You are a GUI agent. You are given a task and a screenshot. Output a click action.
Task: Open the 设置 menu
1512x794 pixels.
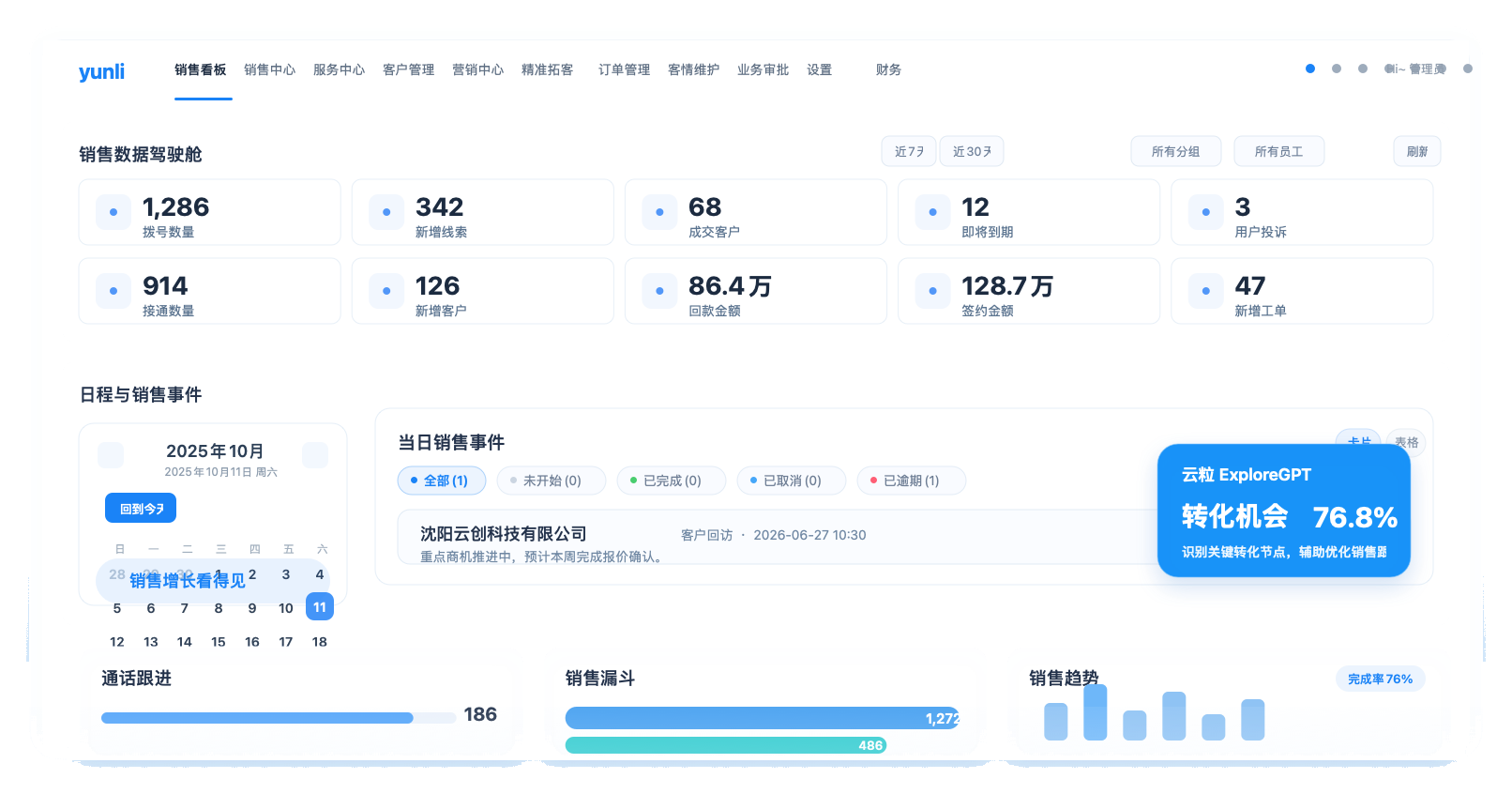(x=820, y=69)
